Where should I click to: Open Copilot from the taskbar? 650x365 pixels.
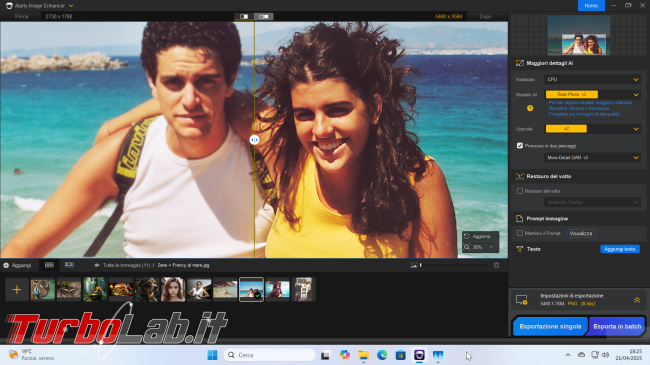click(344, 355)
